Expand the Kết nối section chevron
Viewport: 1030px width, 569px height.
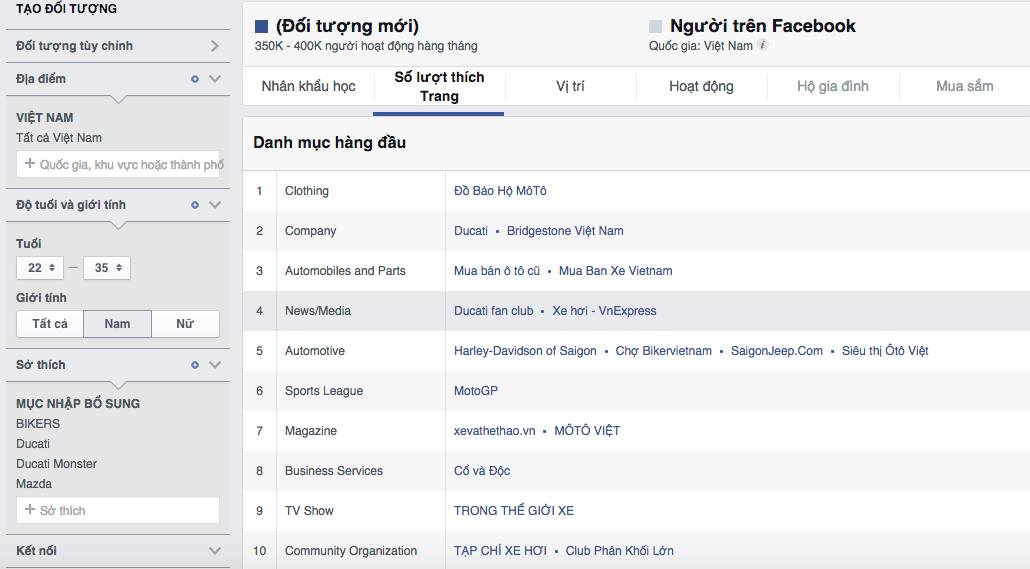click(x=215, y=551)
